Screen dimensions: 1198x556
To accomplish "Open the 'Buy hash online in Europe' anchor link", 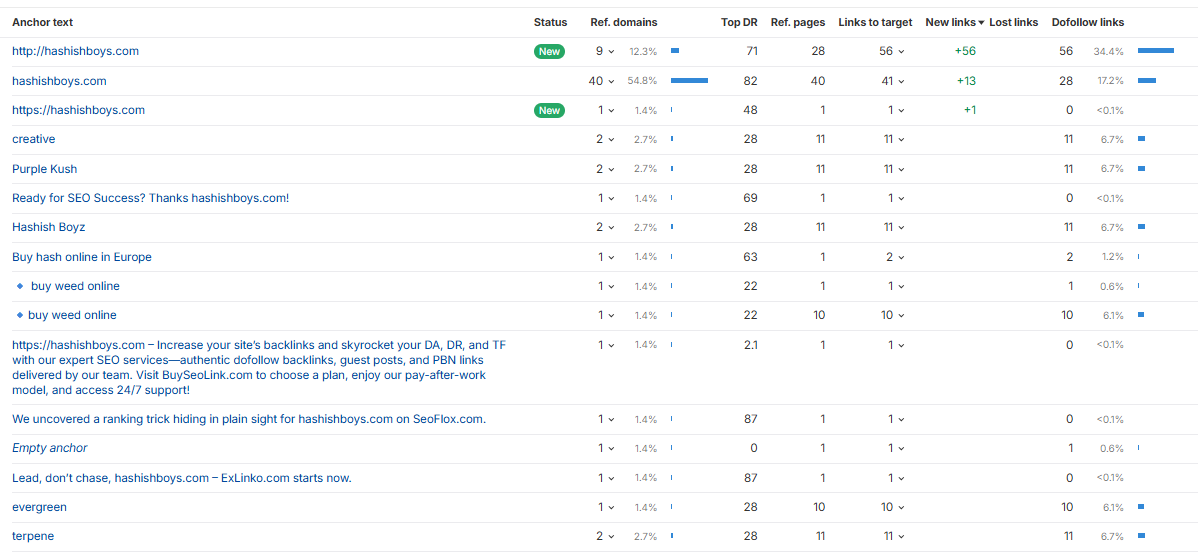I will 82,257.
